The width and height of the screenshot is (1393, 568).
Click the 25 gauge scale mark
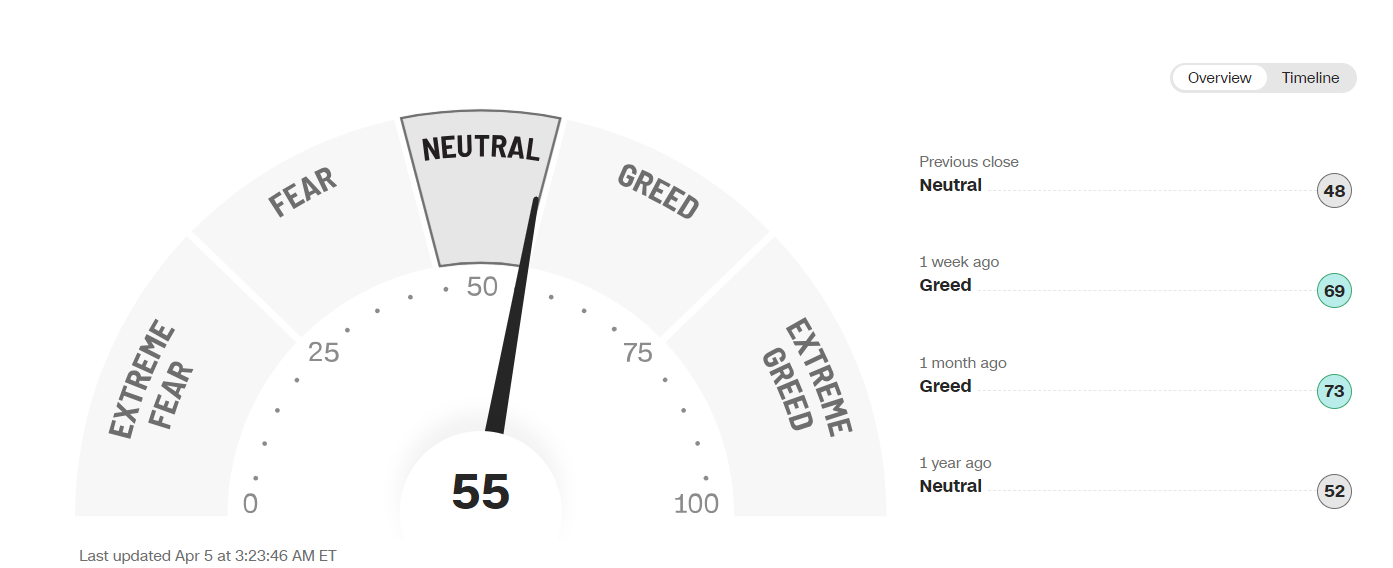tap(324, 352)
